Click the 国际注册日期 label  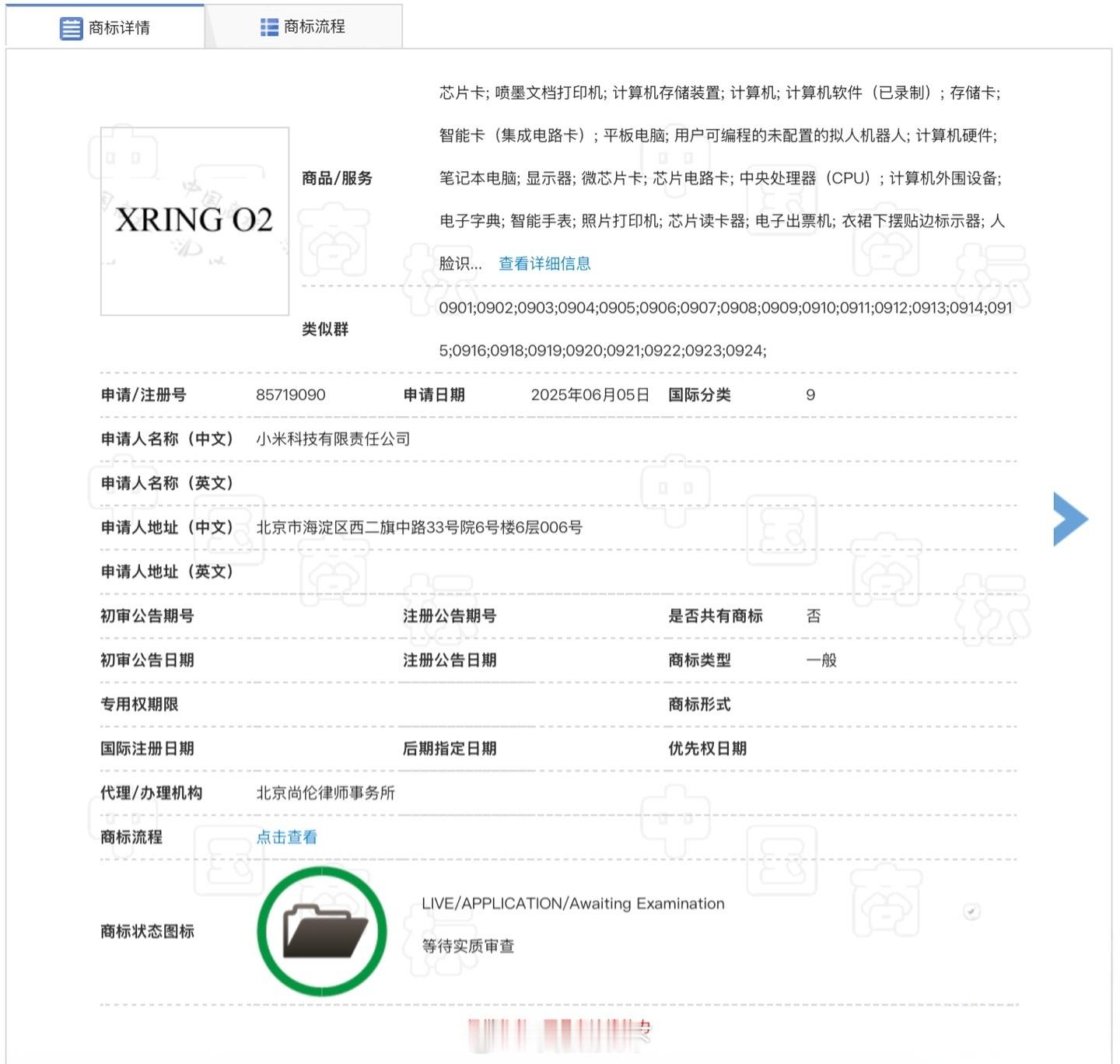pyautogui.click(x=147, y=749)
